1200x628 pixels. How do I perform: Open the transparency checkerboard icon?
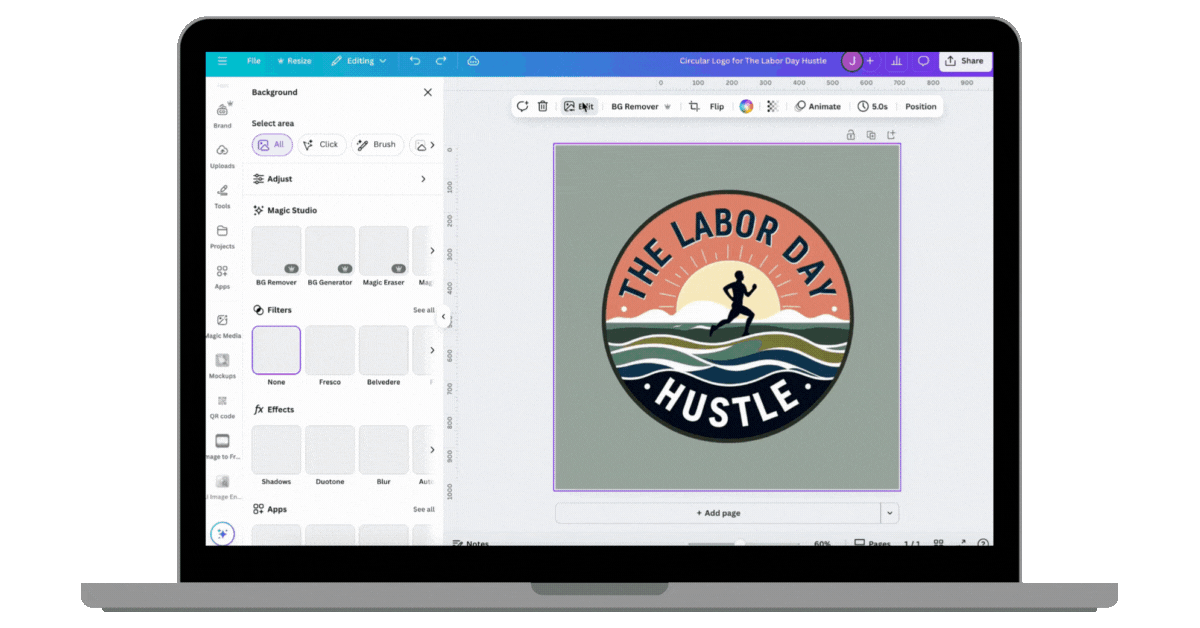click(772, 106)
